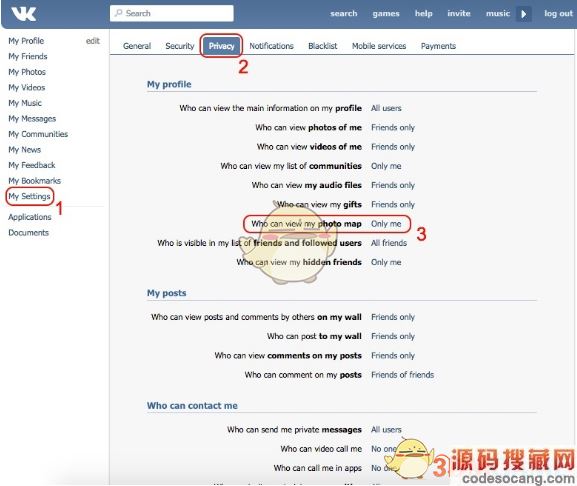Open invite in top navigation

pos(459,14)
